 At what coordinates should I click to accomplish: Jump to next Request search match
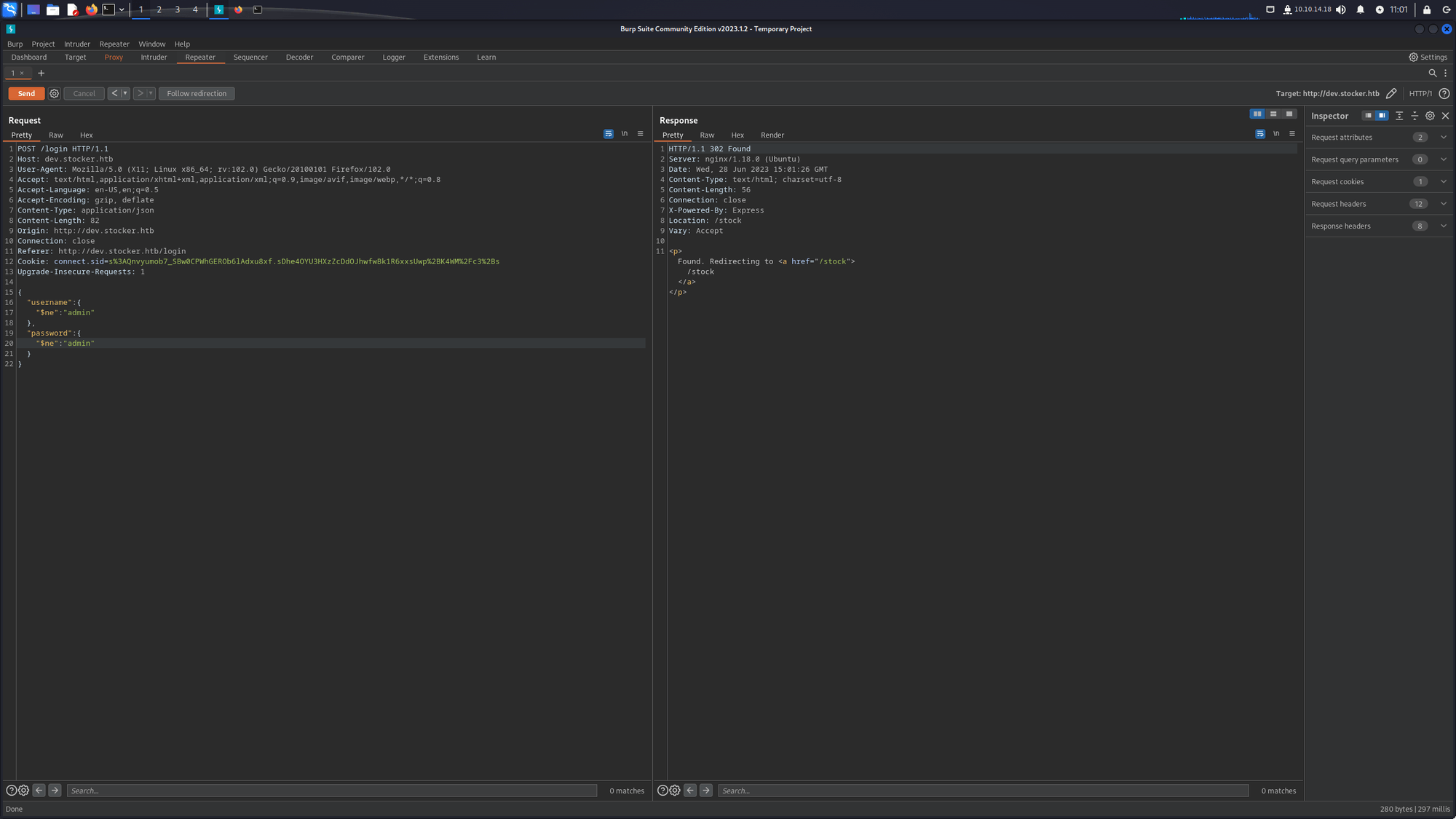point(55,791)
